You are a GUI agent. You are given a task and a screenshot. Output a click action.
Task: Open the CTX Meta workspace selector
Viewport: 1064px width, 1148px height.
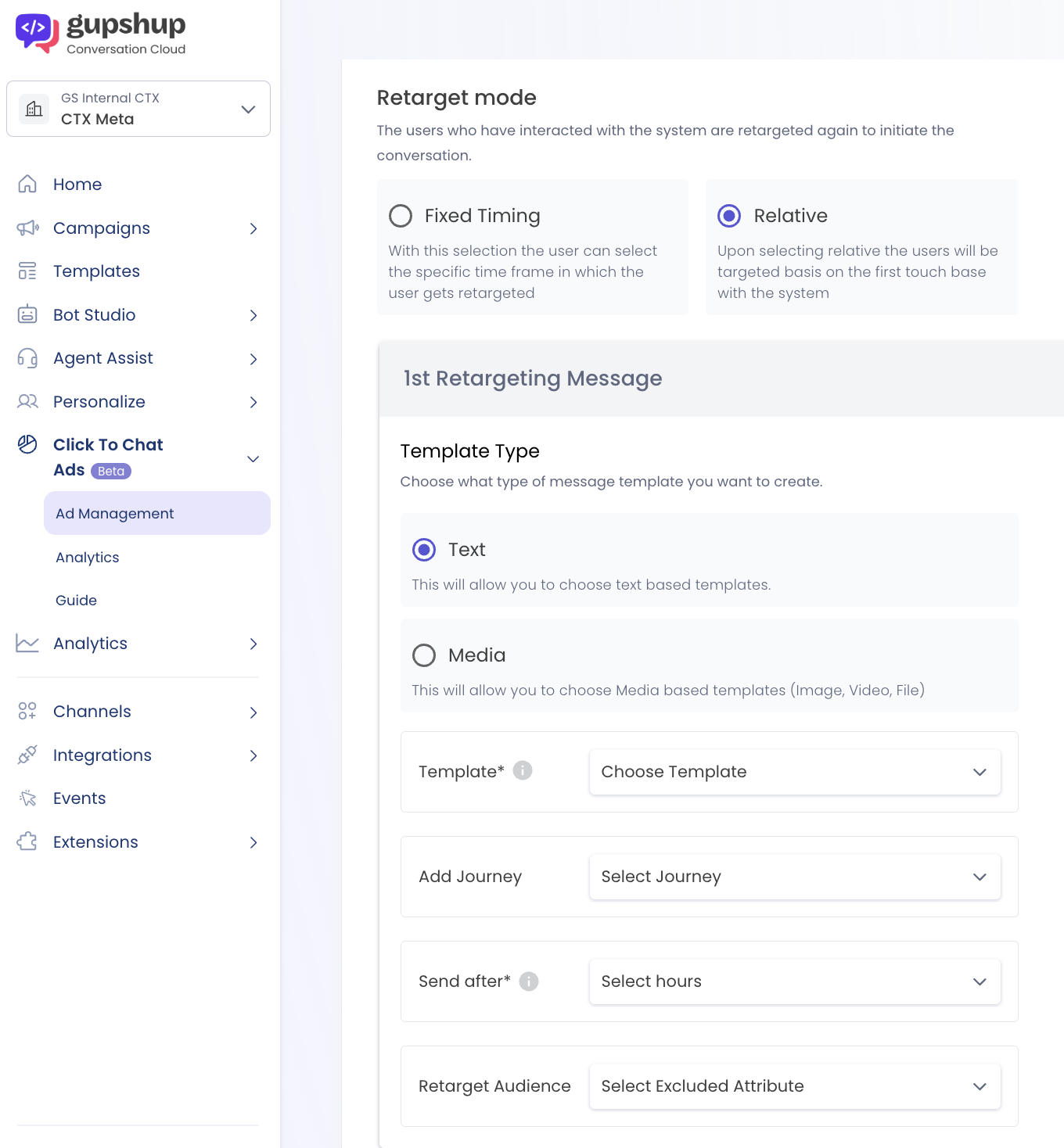(138, 109)
